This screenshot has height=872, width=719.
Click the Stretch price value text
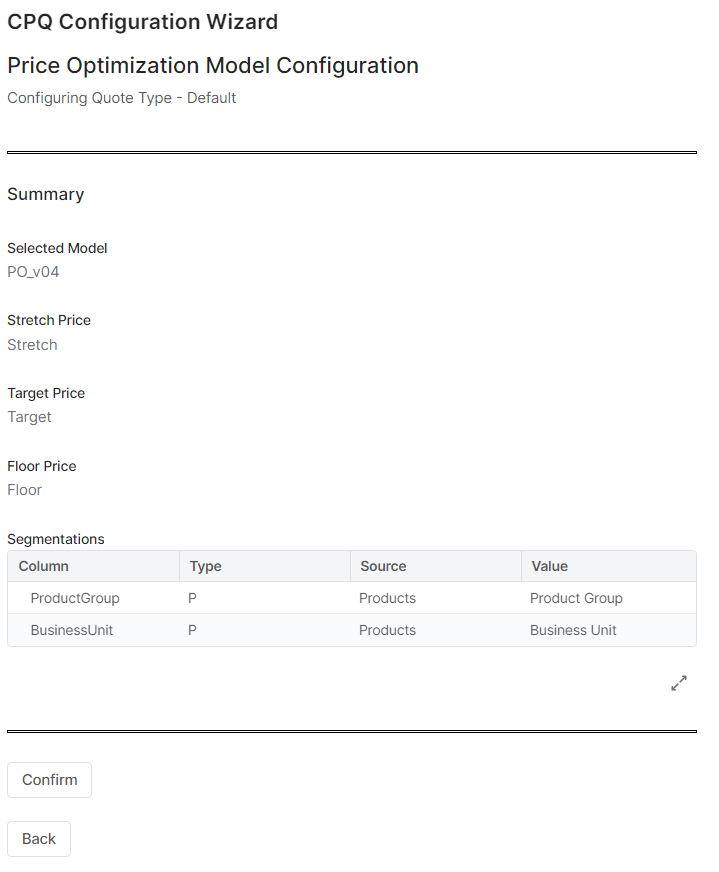point(32,345)
